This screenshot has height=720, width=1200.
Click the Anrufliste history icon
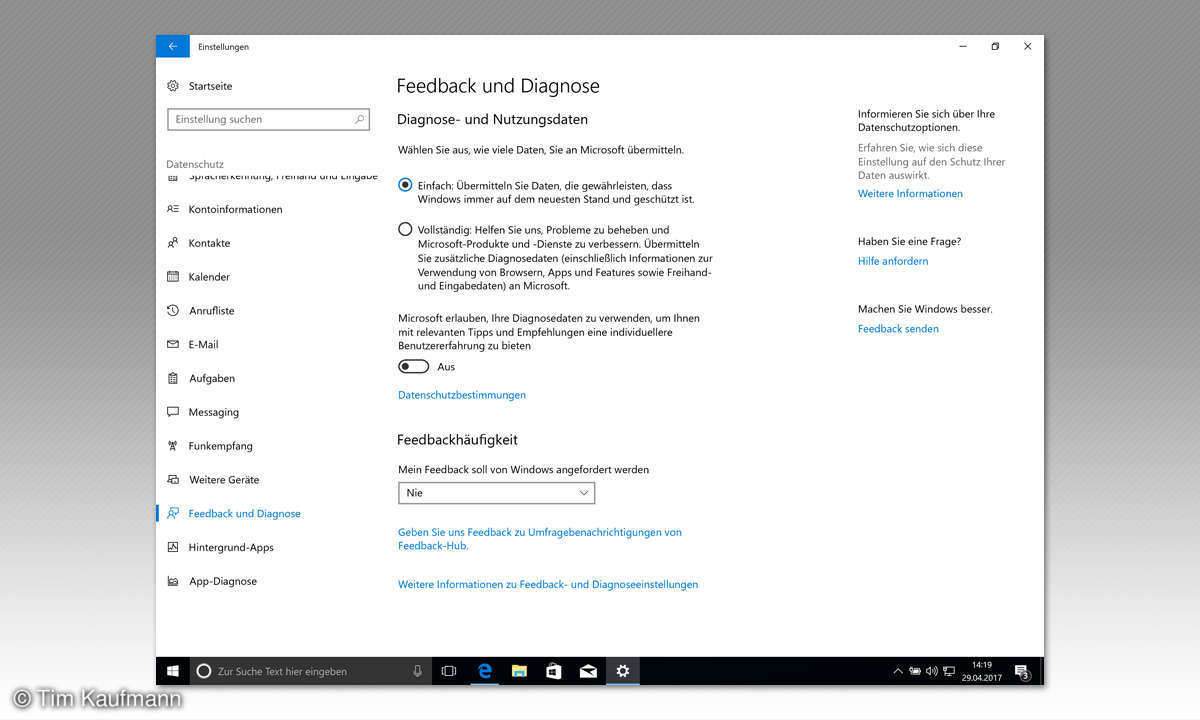coord(173,311)
